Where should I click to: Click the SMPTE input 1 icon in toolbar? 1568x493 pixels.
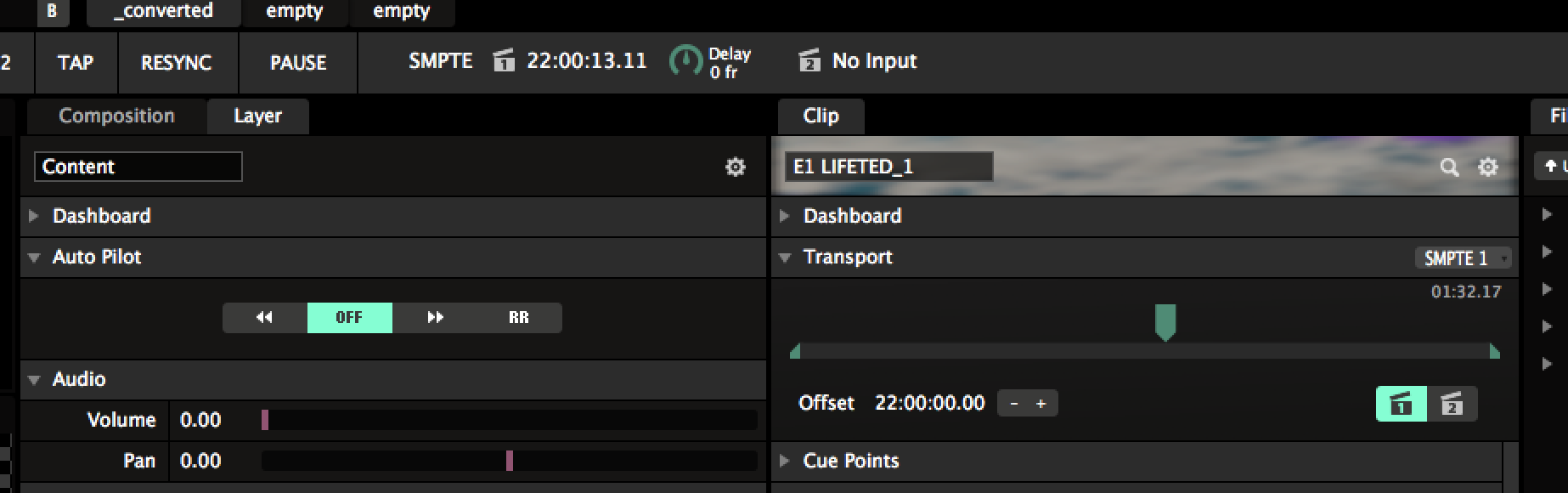504,61
